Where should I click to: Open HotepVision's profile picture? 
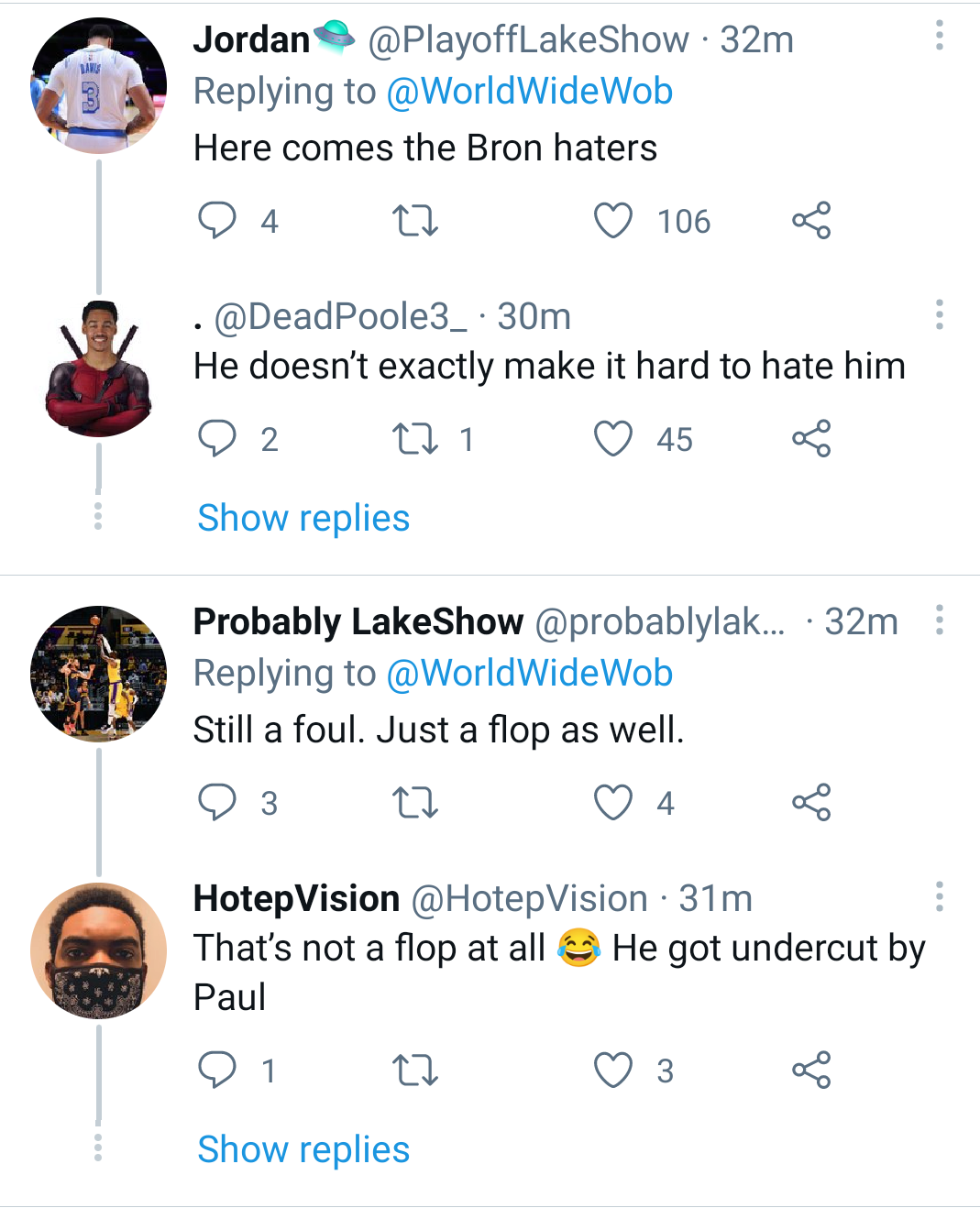click(99, 950)
